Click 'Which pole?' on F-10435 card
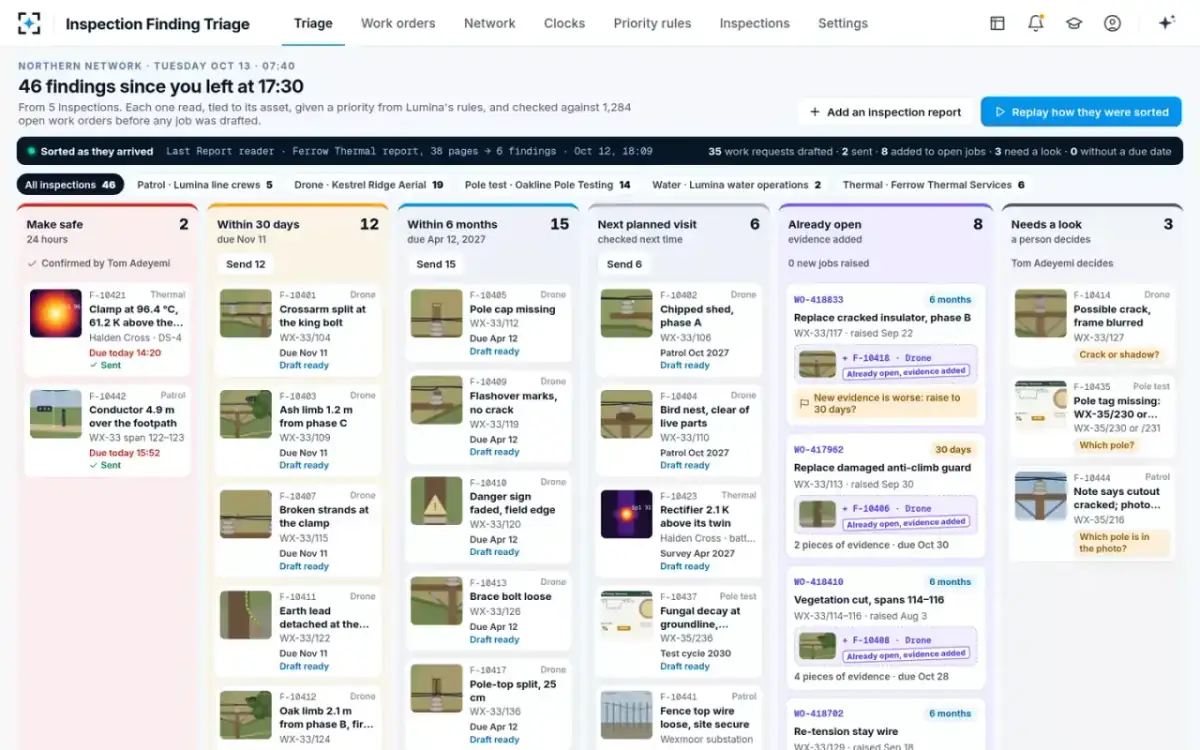 [1108, 445]
